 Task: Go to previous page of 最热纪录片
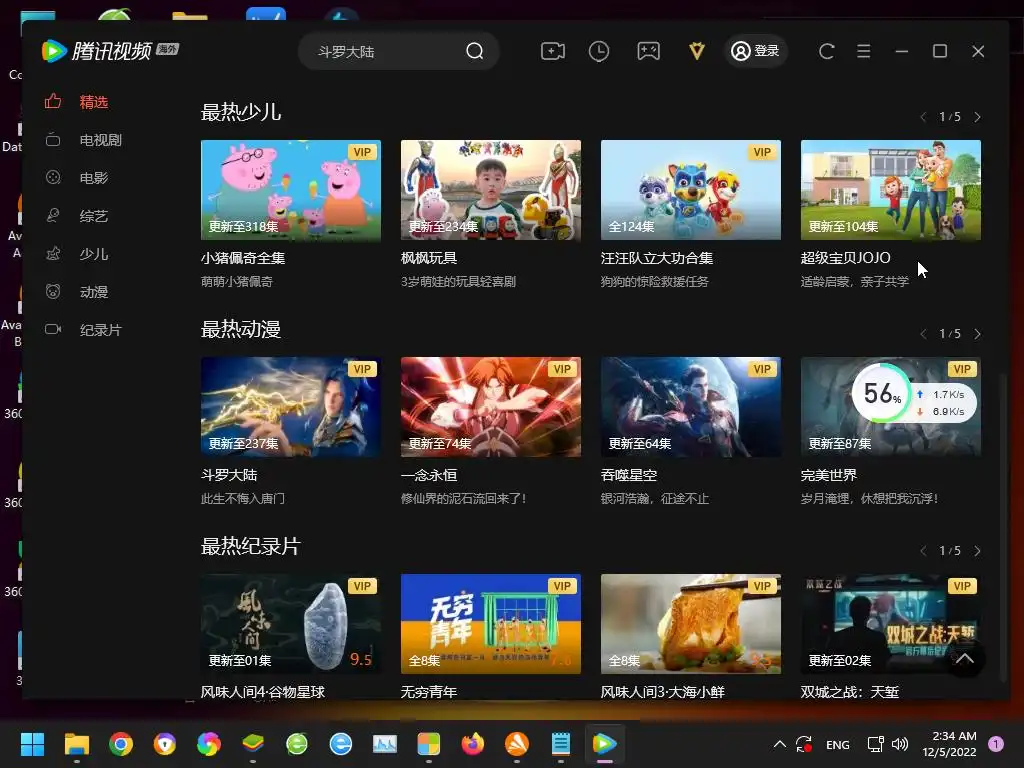point(923,551)
